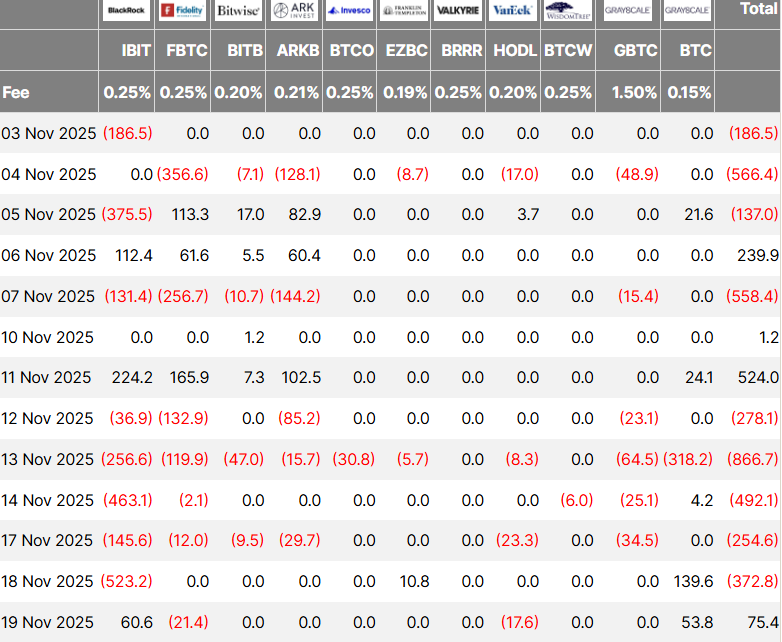Select the 06 Nov 2025 row date

pos(48,256)
